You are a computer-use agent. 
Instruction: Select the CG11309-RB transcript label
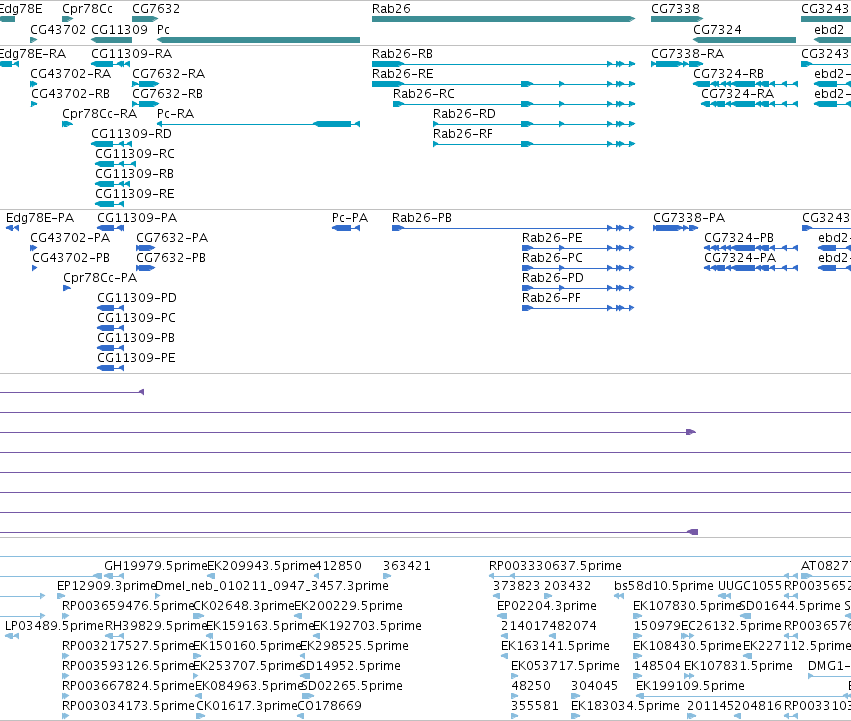click(x=134, y=174)
